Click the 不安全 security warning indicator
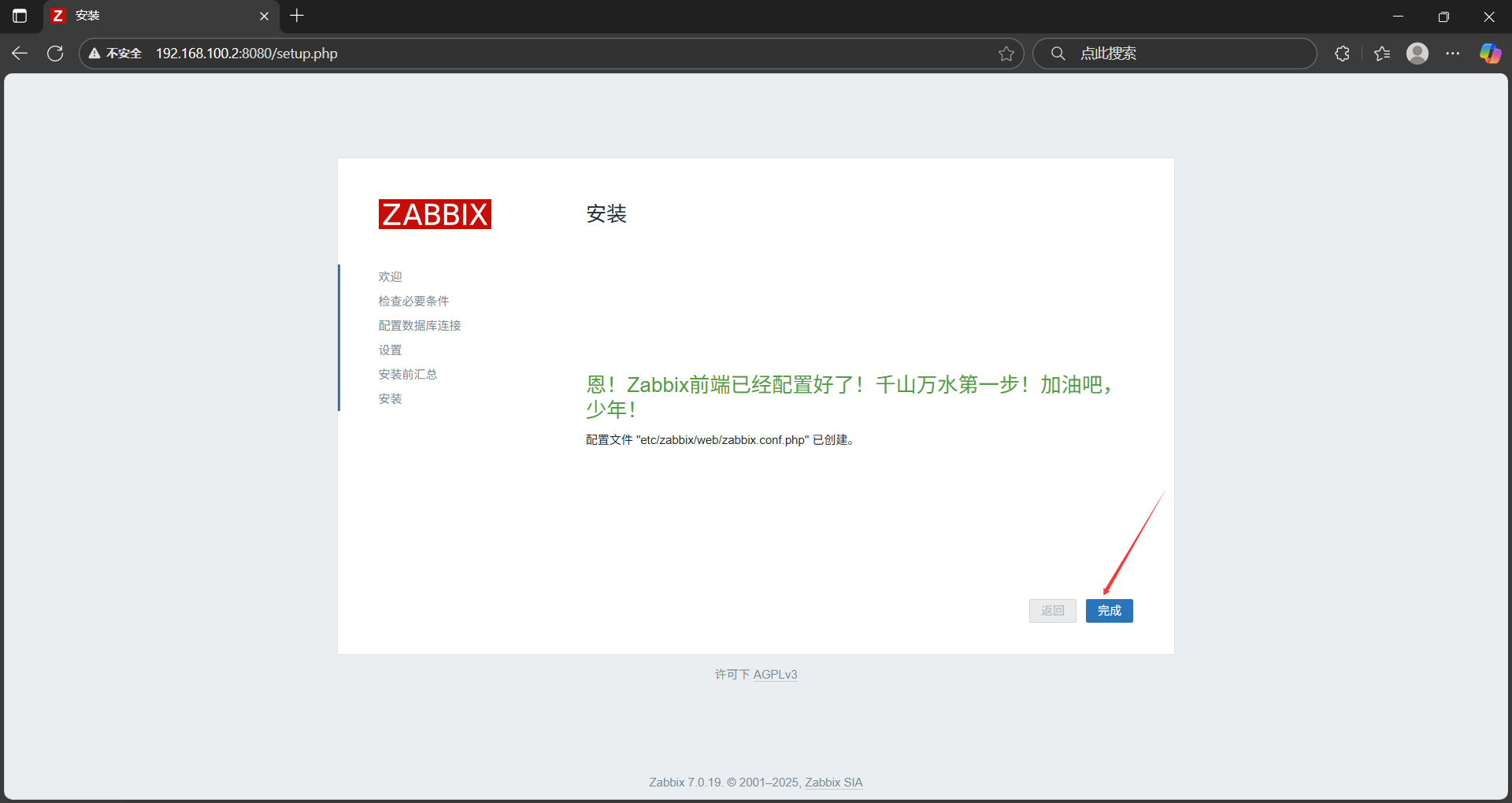Image resolution: width=1512 pixels, height=803 pixels. click(x=115, y=54)
